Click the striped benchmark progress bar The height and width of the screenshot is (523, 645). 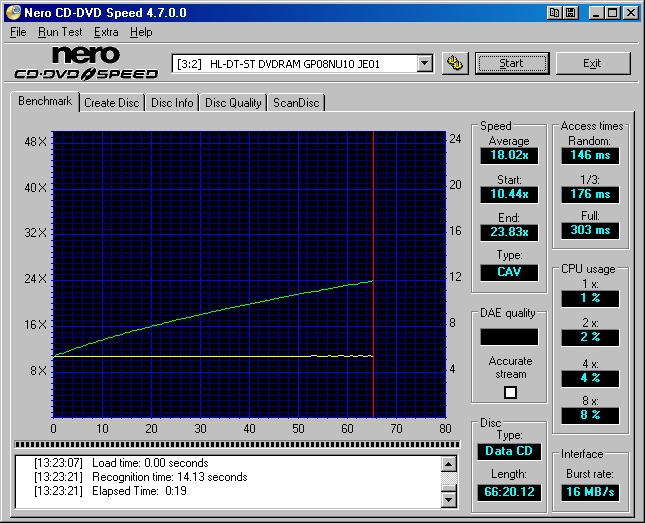click(237, 444)
